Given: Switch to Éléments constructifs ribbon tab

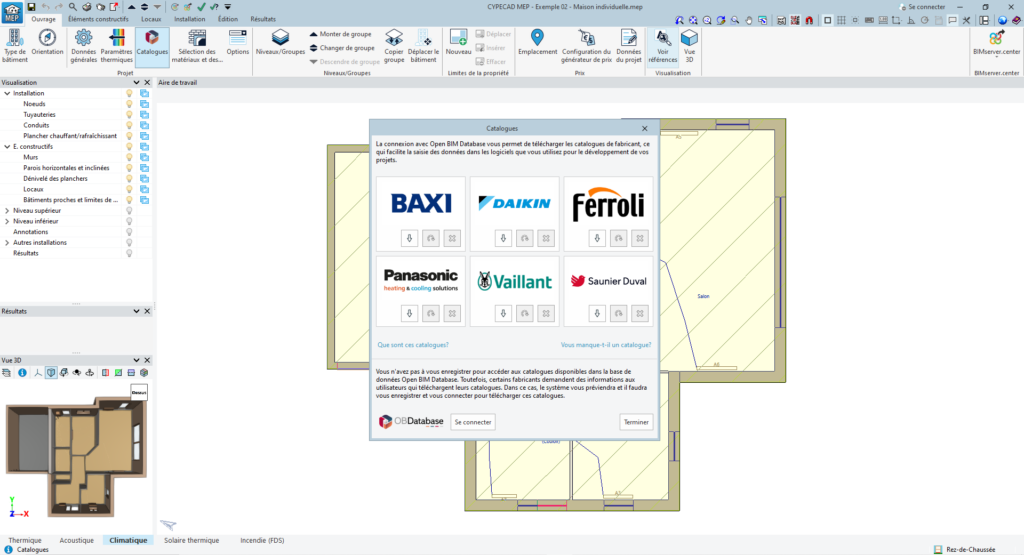Looking at the screenshot, I should (98, 19).
